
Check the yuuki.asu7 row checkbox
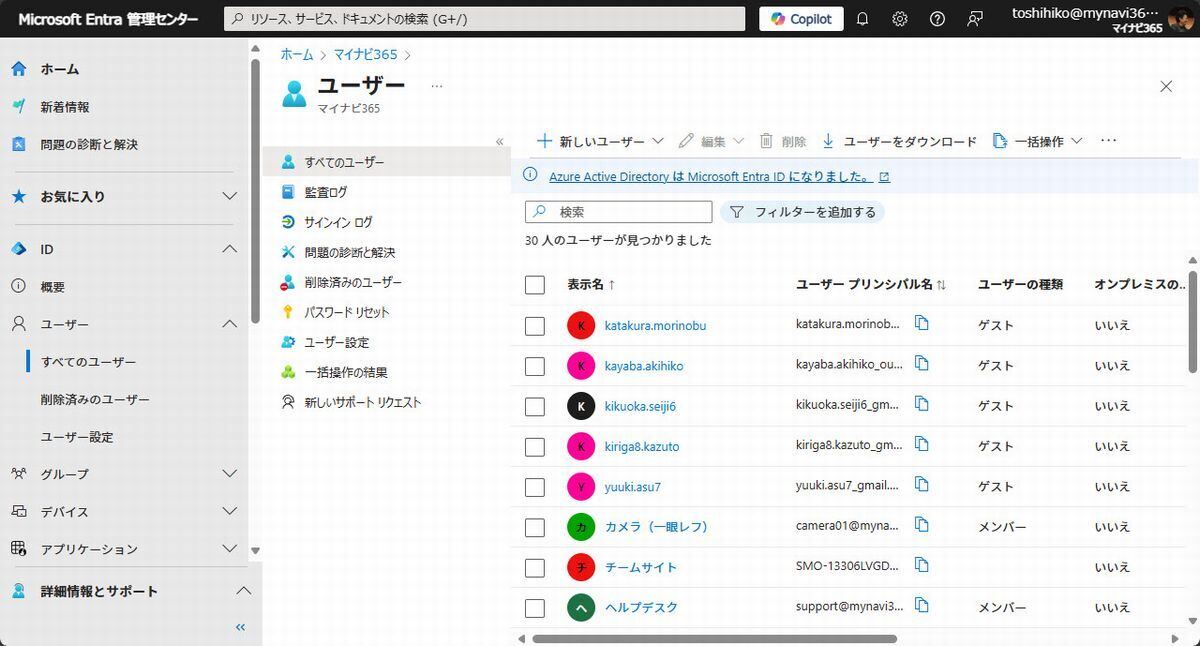click(x=535, y=487)
